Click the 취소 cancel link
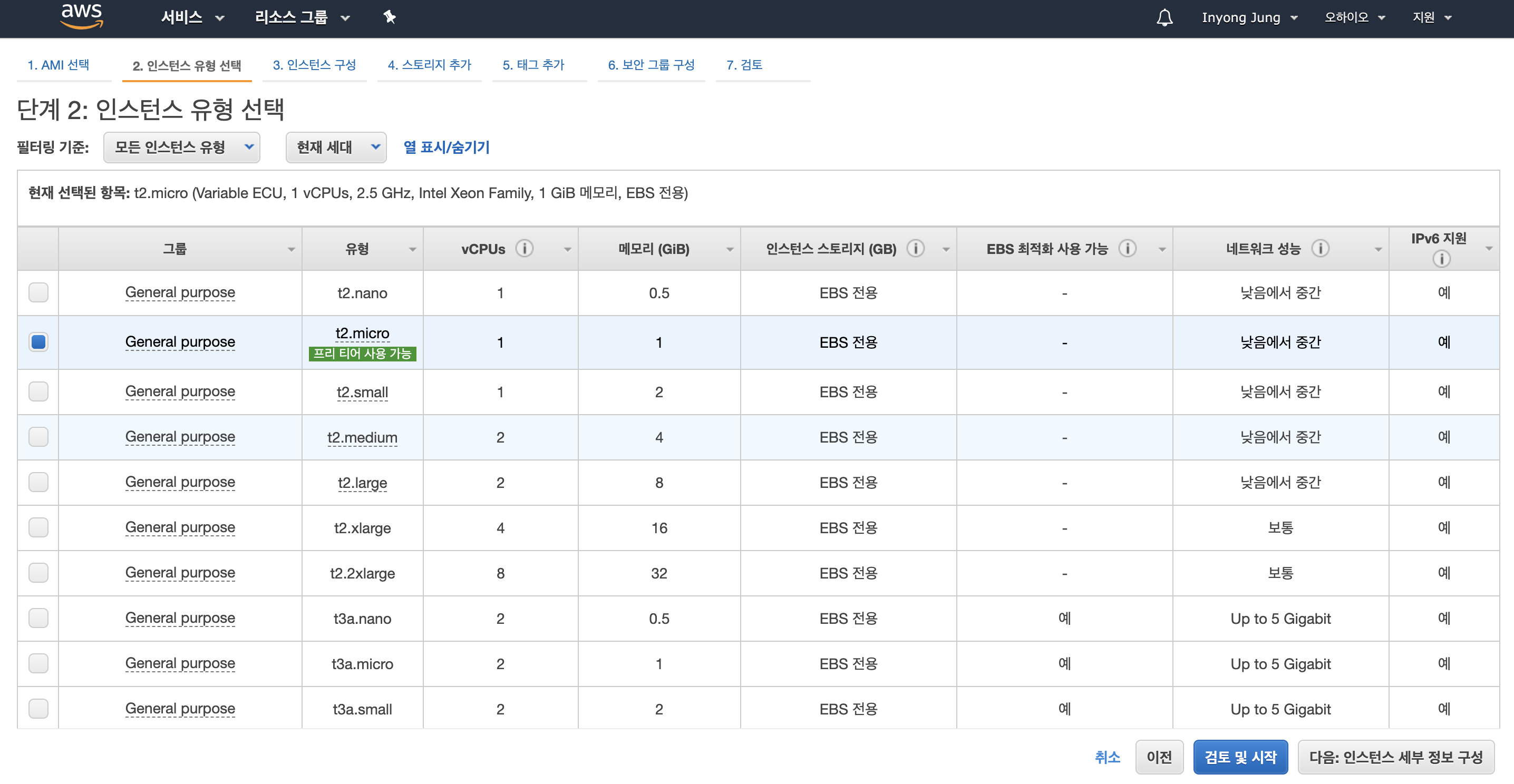The width and height of the screenshot is (1514, 784). click(1107, 757)
